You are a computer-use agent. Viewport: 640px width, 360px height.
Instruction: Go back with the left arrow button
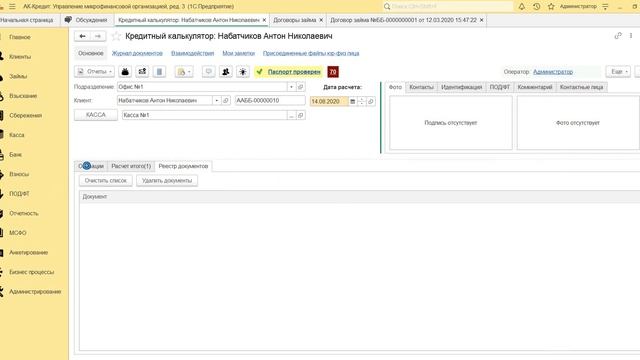point(82,36)
